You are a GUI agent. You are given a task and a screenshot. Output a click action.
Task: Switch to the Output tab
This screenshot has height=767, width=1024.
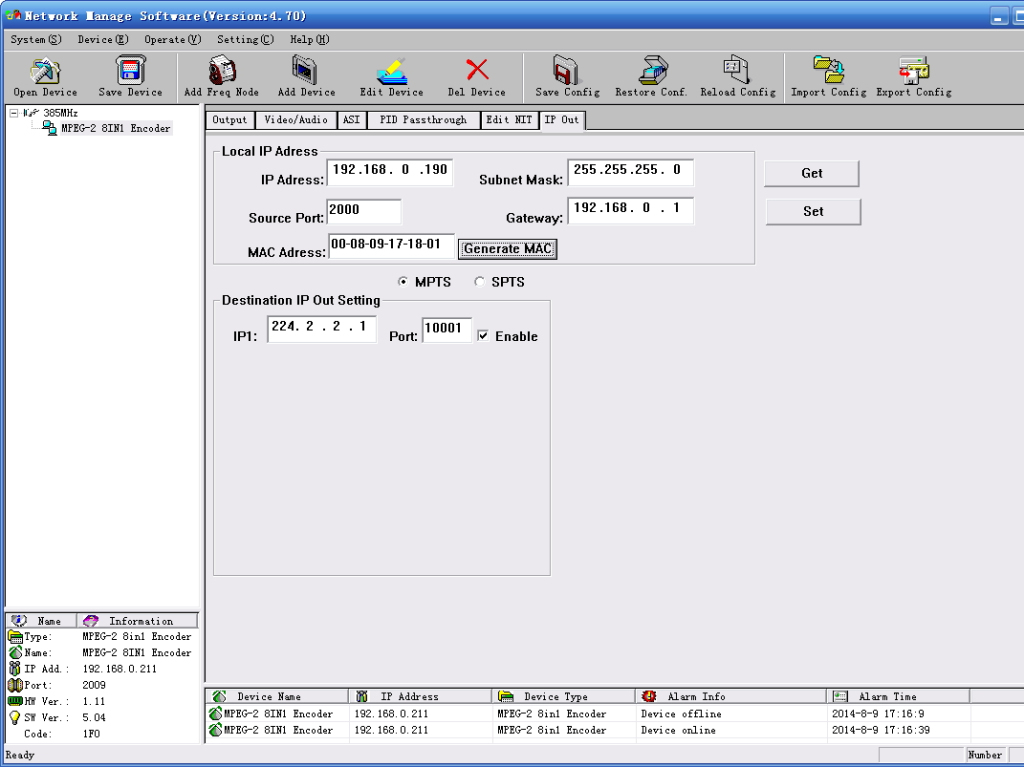230,120
